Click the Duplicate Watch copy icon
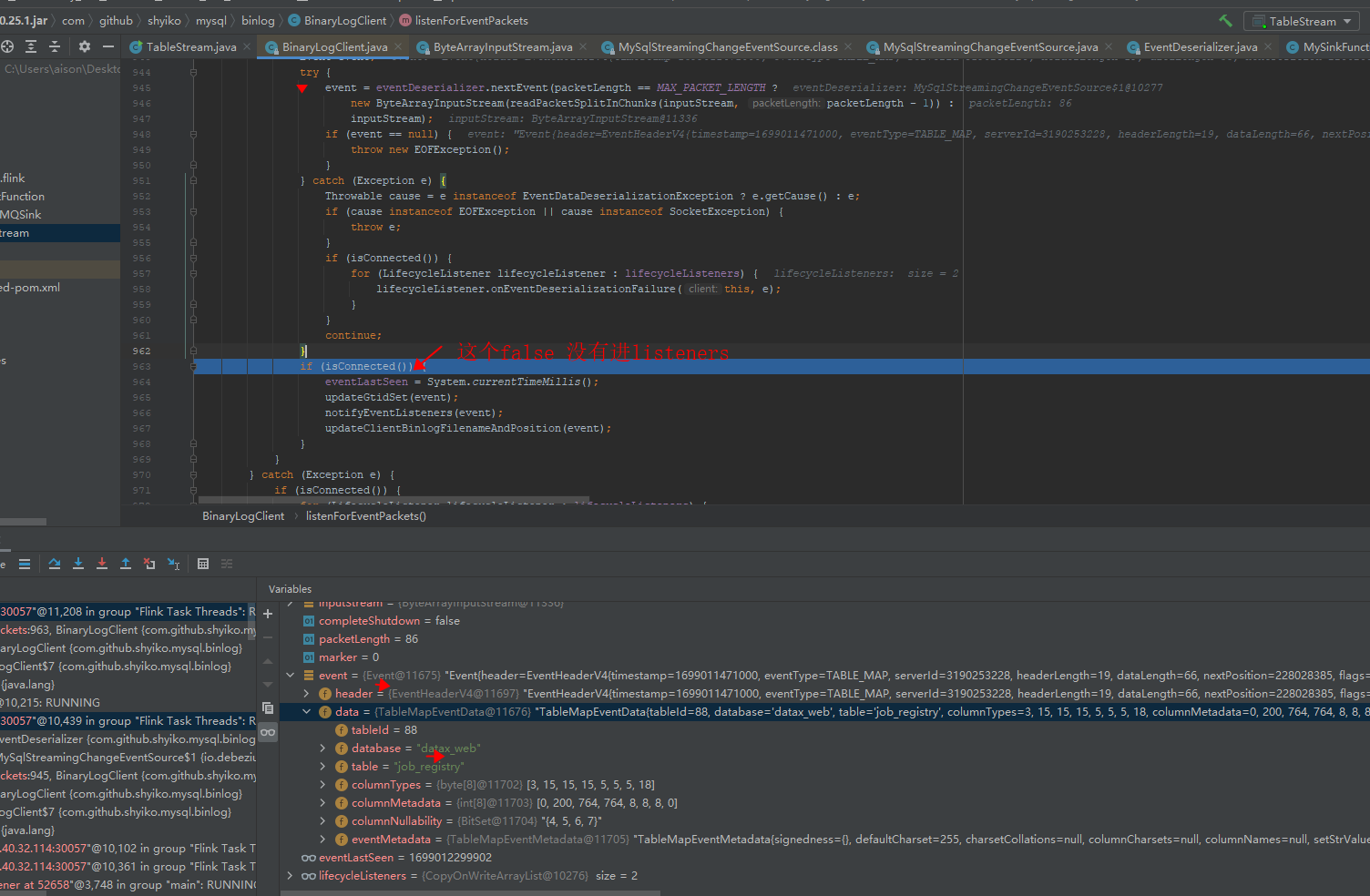This screenshot has height=896, width=1370. [268, 708]
